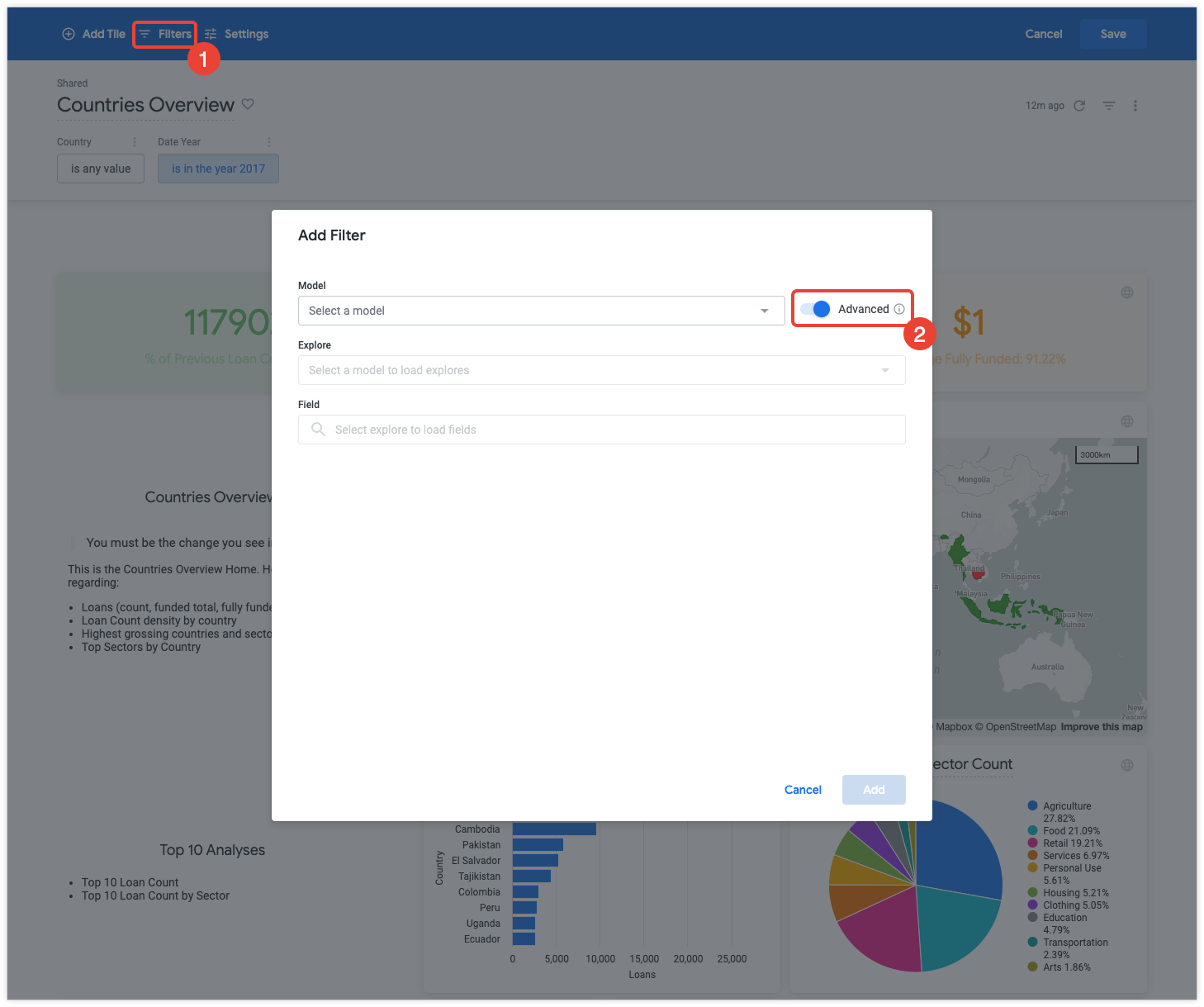The image size is (1204, 1007).
Task: Open Country filter 'is any value'
Action: (101, 169)
